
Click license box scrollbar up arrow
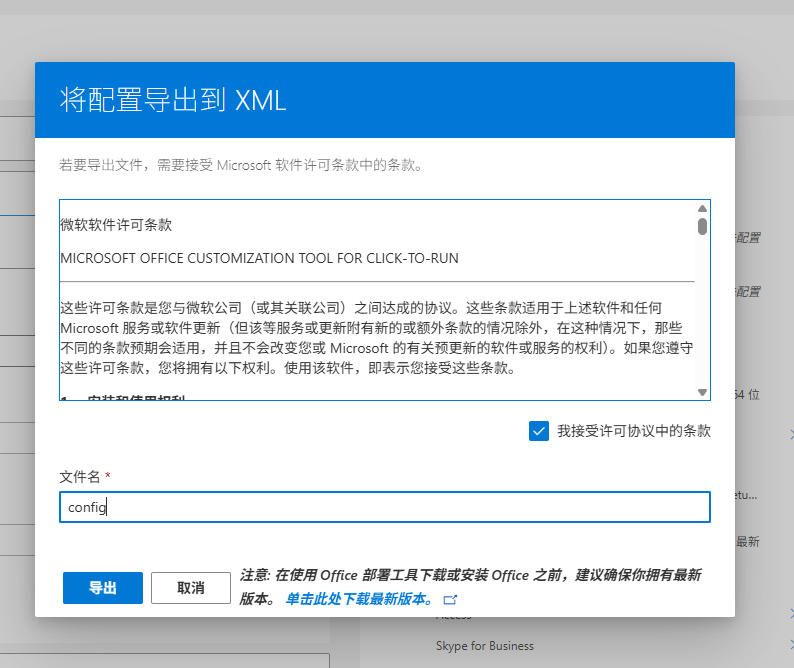[x=702, y=208]
